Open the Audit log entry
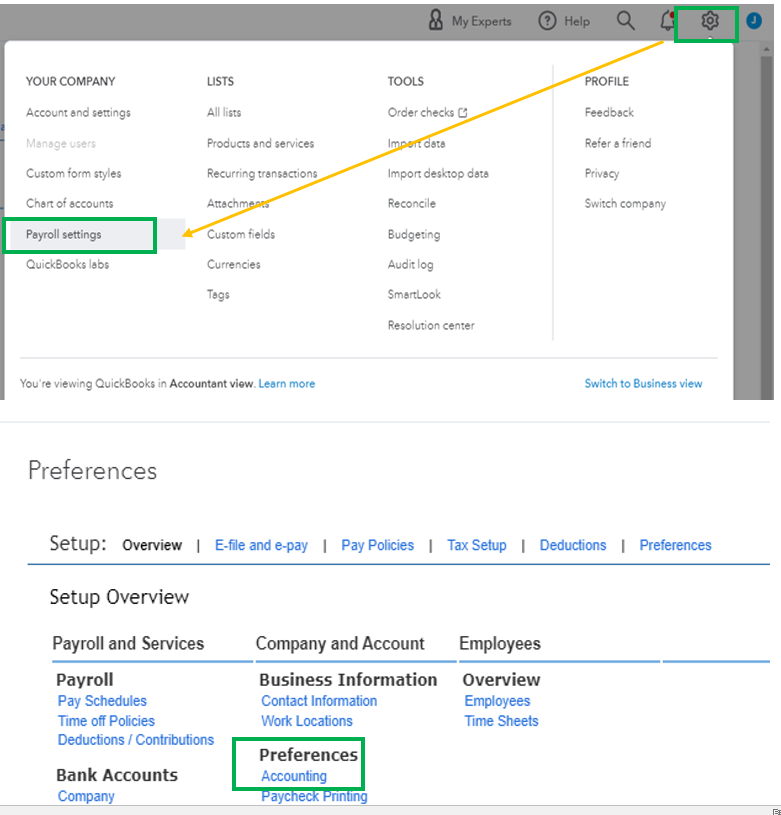The width and height of the screenshot is (781, 815). coord(411,264)
